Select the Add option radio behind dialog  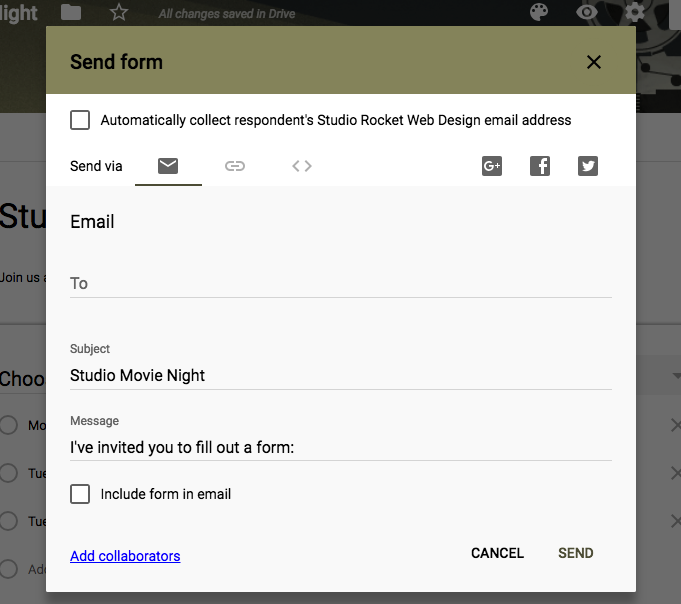pyautogui.click(x=9, y=569)
